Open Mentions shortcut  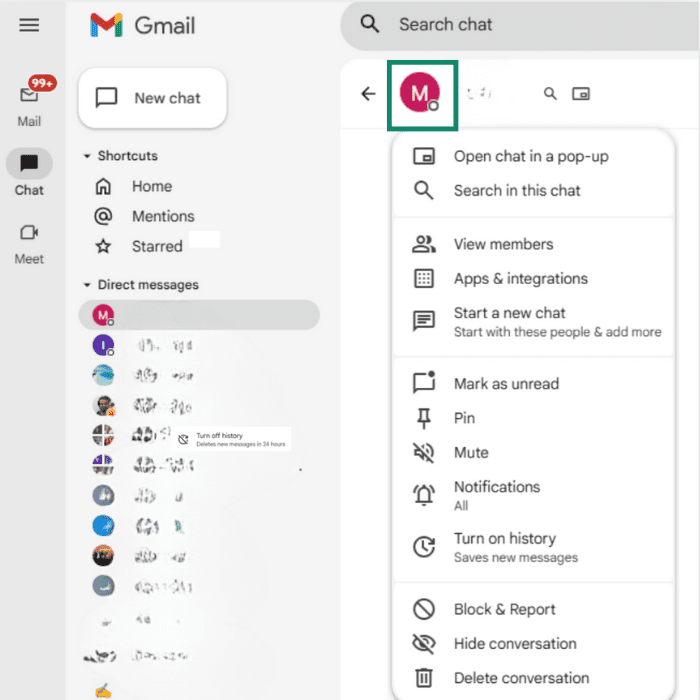click(163, 216)
